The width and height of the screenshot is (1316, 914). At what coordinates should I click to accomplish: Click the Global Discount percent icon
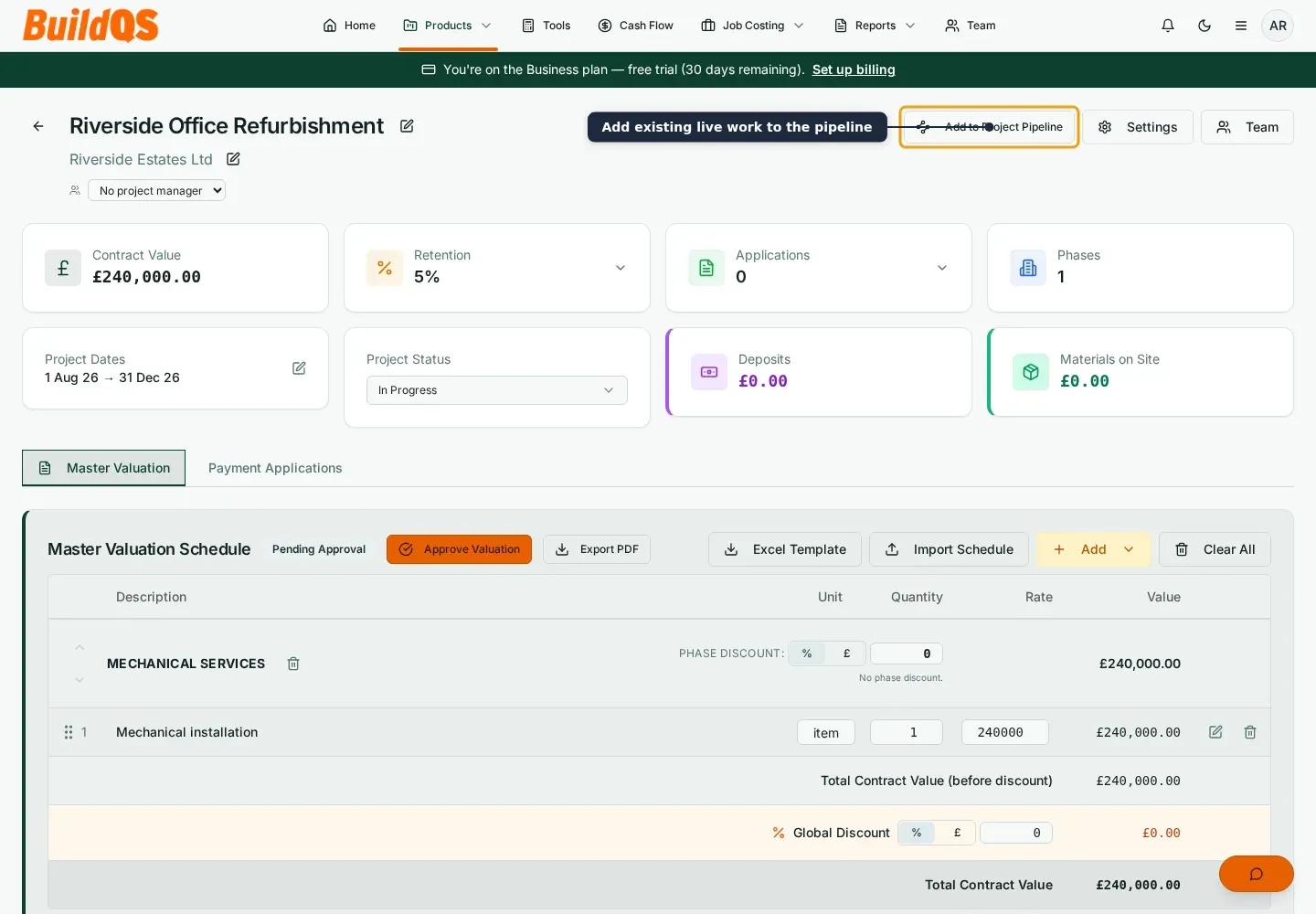point(779,833)
